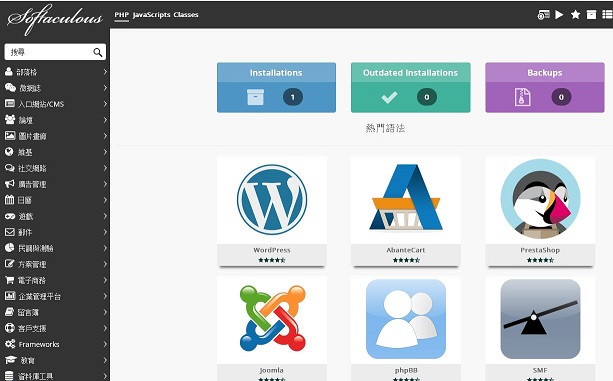The height and width of the screenshot is (381, 613).
Task: Expand the 方案管理 category arrow
Action: tap(105, 264)
